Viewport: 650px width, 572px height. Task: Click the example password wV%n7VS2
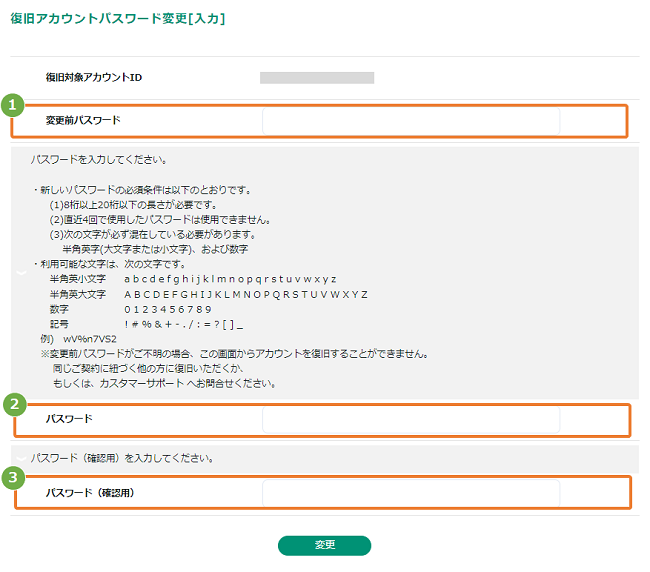(90, 339)
